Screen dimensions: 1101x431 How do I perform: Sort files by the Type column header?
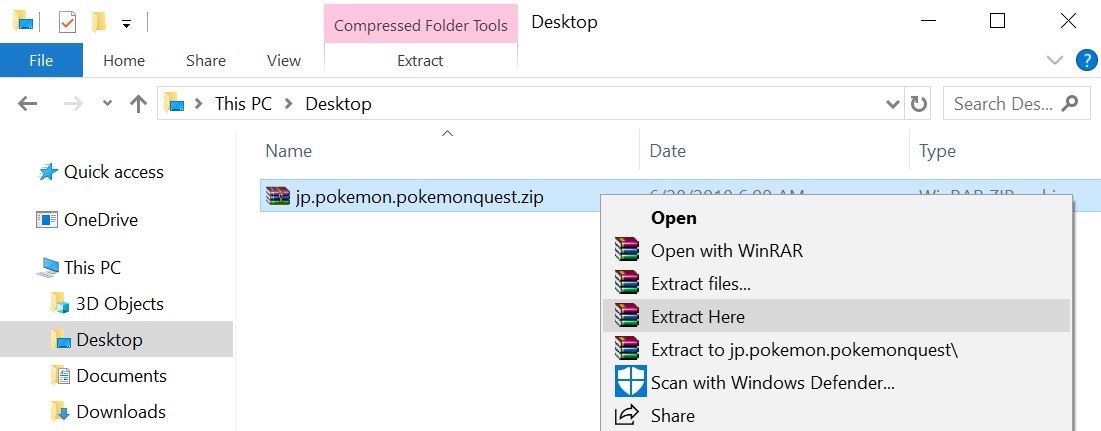point(937,151)
